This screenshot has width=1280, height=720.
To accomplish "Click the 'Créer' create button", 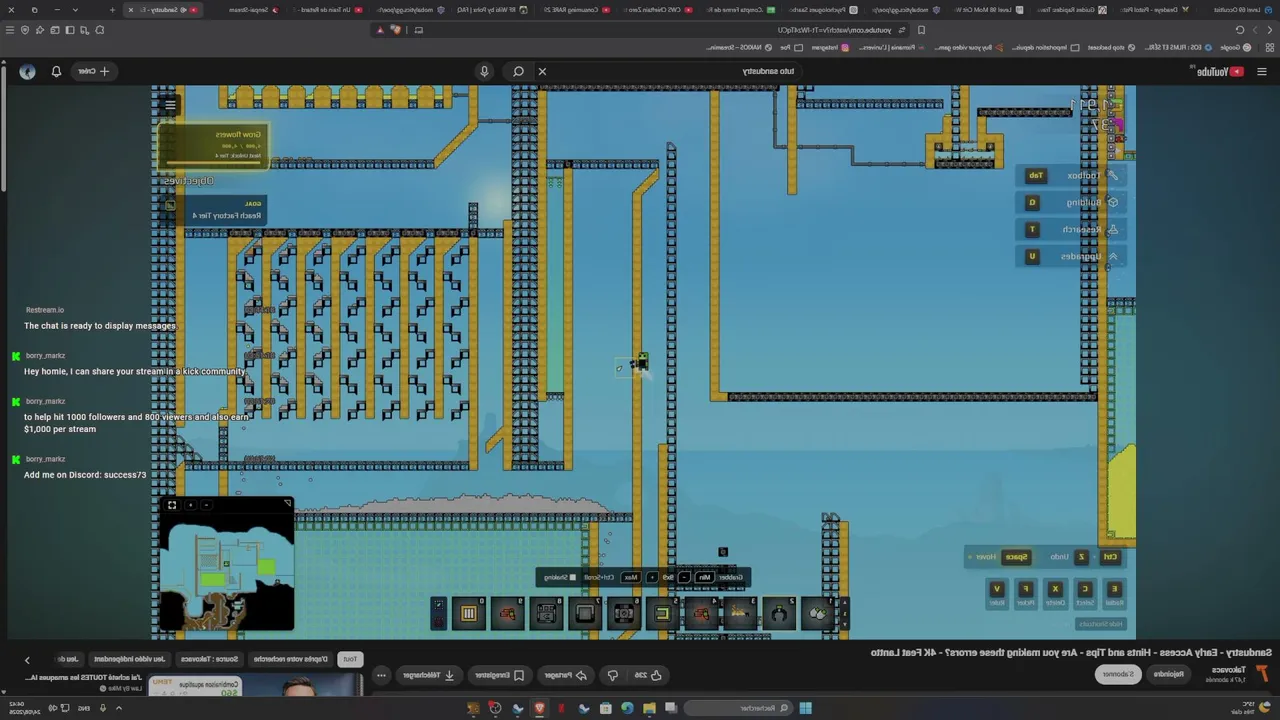I will point(96,71).
